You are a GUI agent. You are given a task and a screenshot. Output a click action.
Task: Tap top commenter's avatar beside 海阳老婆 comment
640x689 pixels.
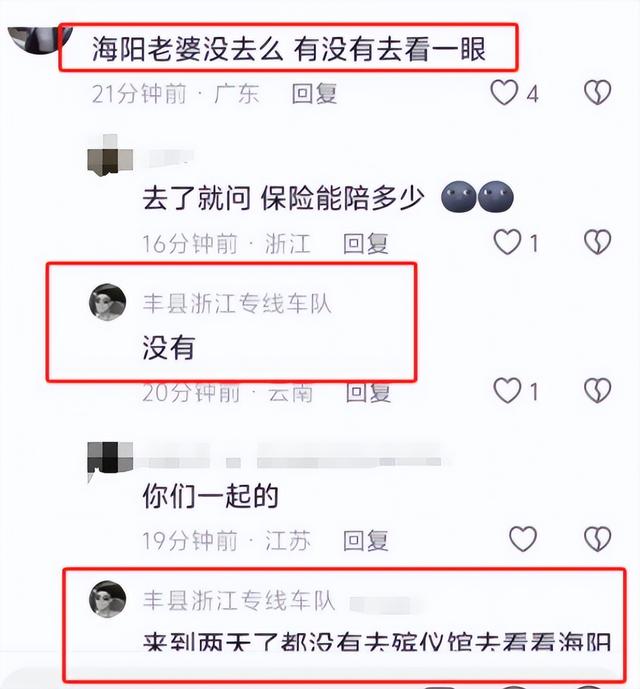coord(40,39)
